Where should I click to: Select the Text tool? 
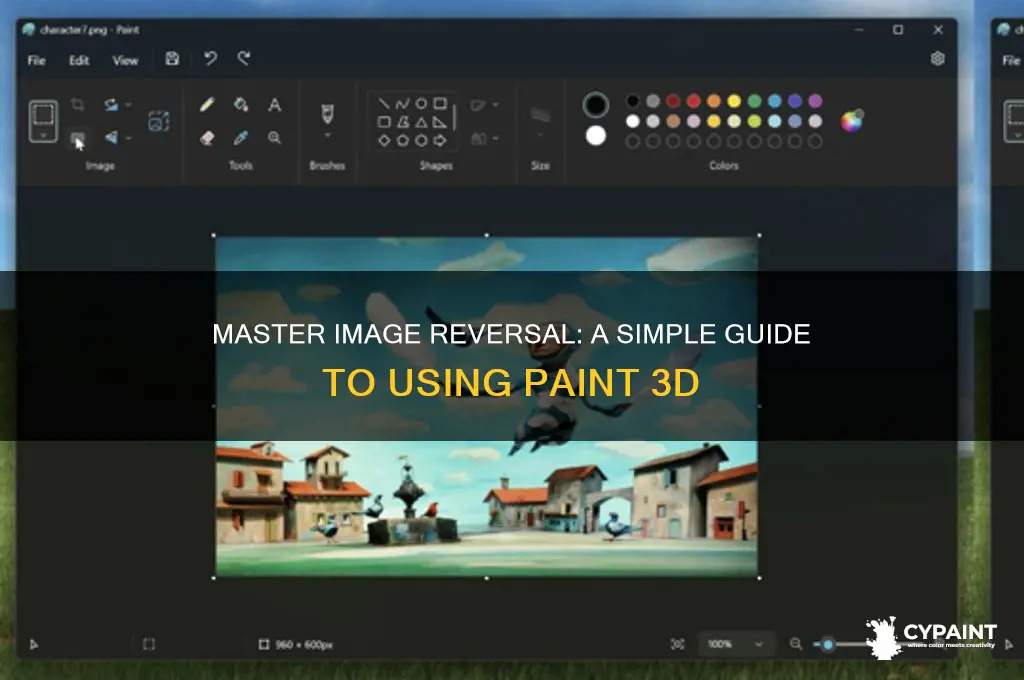coord(274,105)
